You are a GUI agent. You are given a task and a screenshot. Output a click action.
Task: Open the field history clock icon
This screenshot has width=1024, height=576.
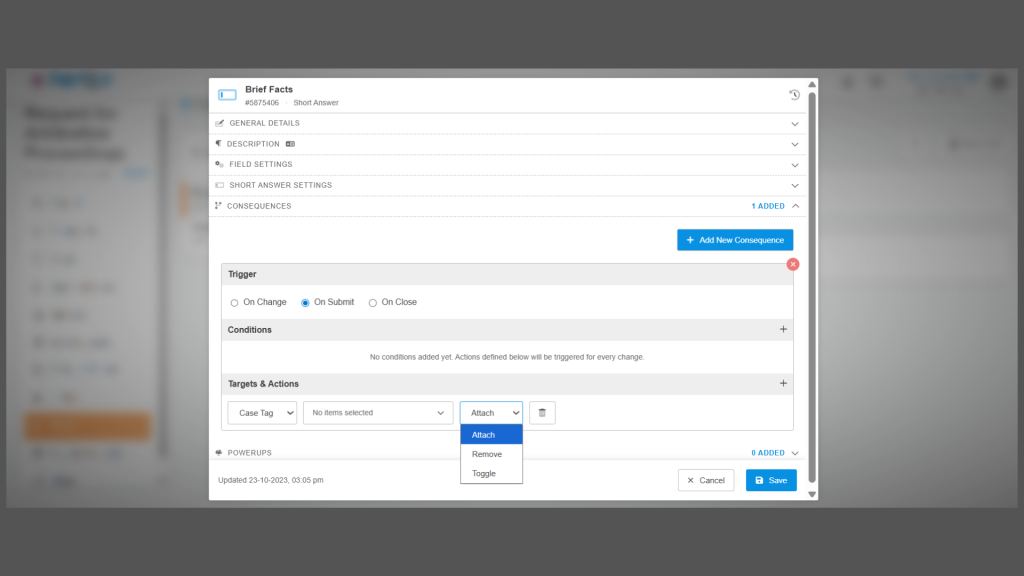(794, 95)
